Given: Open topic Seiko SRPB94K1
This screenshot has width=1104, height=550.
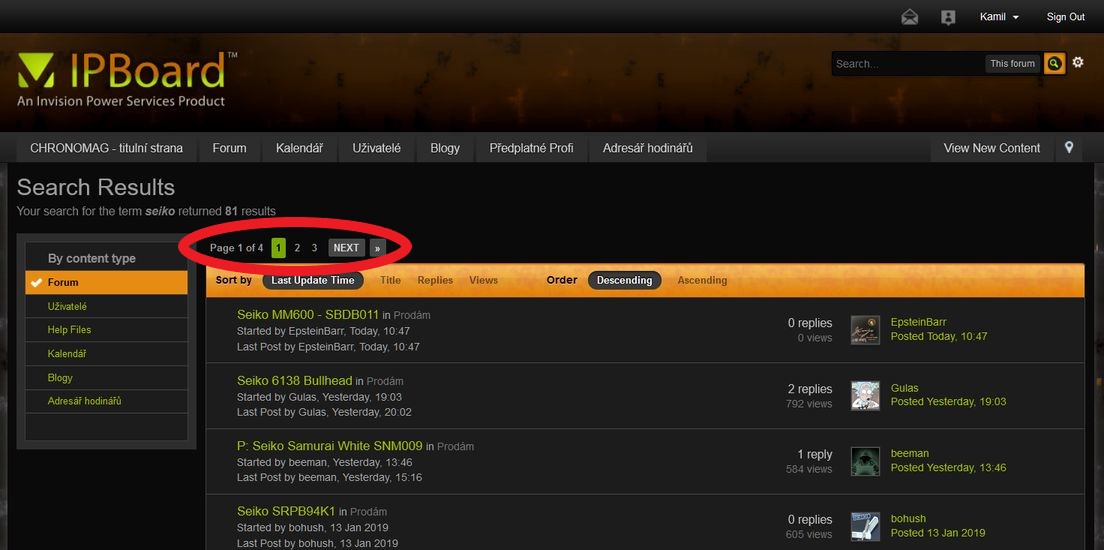Looking at the screenshot, I should (x=286, y=511).
